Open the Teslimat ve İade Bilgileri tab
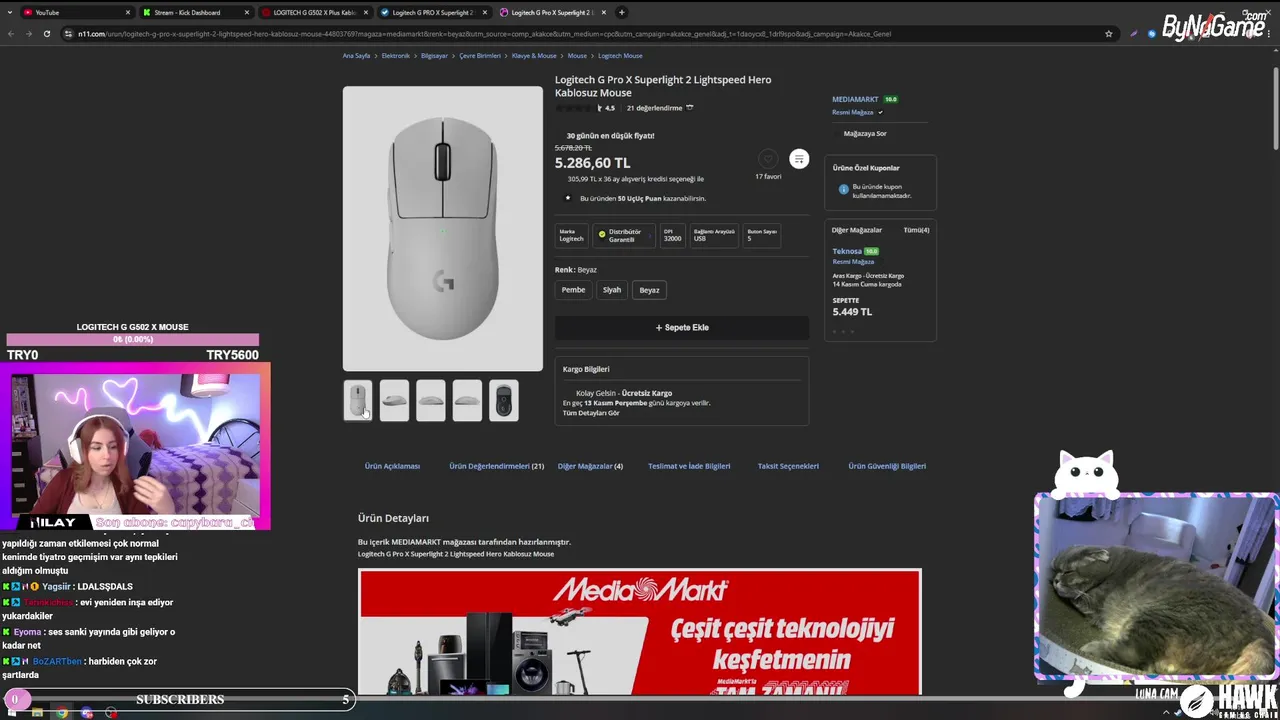Image resolution: width=1280 pixels, height=720 pixels. tap(689, 466)
